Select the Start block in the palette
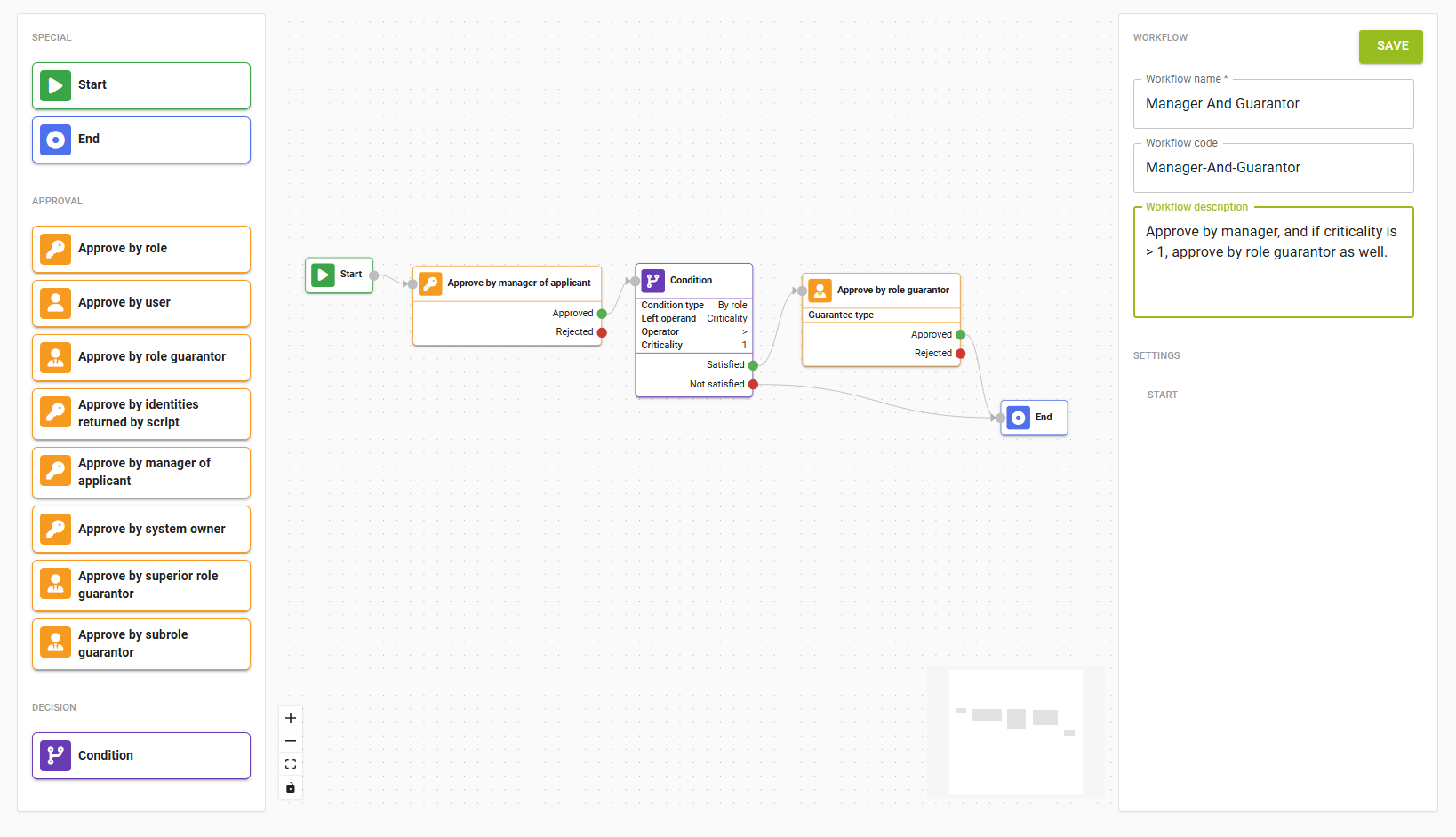1456x837 pixels. click(x=141, y=85)
